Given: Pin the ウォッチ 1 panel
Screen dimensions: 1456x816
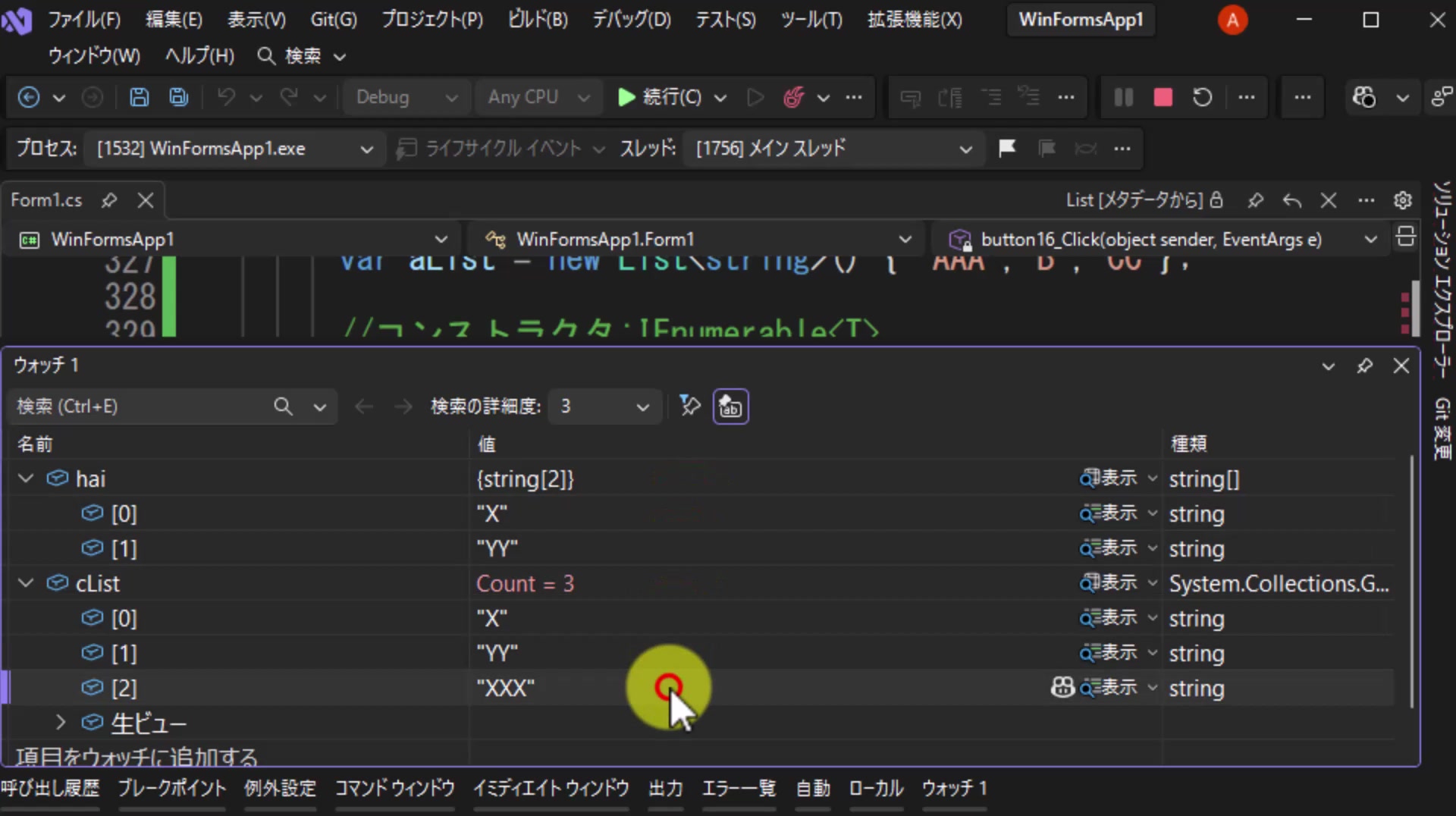Looking at the screenshot, I should pos(1365,366).
